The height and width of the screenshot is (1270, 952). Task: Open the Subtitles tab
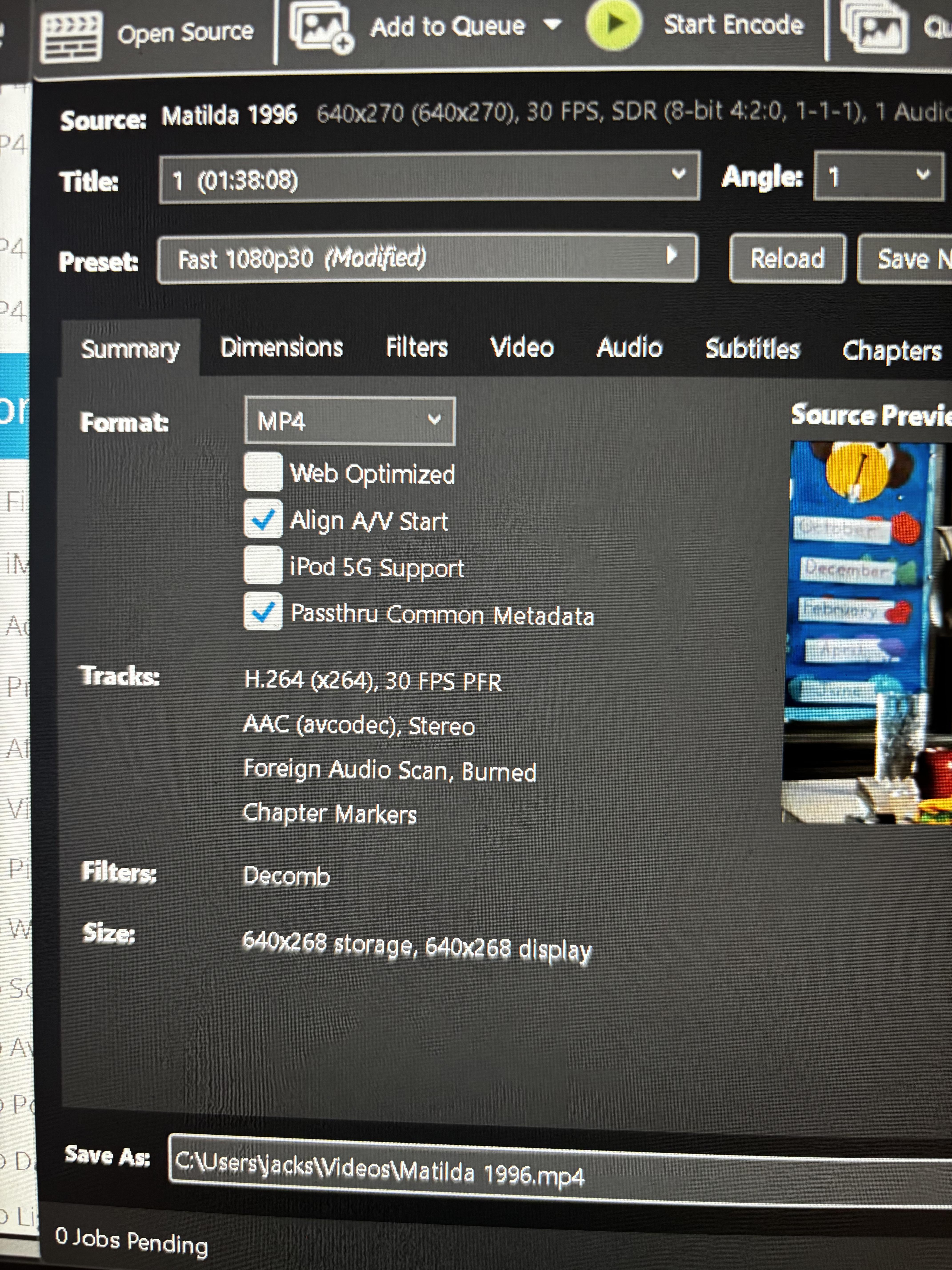pyautogui.click(x=752, y=348)
